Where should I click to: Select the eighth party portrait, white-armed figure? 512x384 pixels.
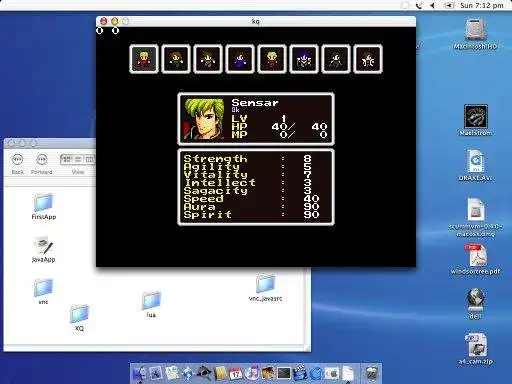(368, 59)
